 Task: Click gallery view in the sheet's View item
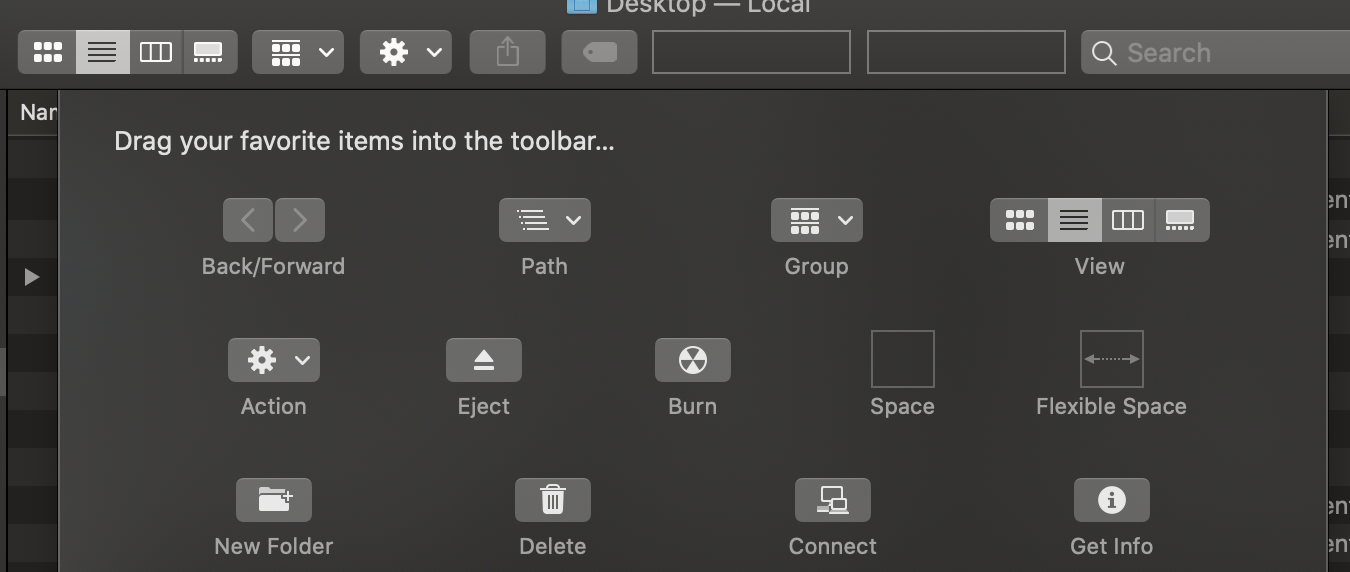coord(1182,220)
